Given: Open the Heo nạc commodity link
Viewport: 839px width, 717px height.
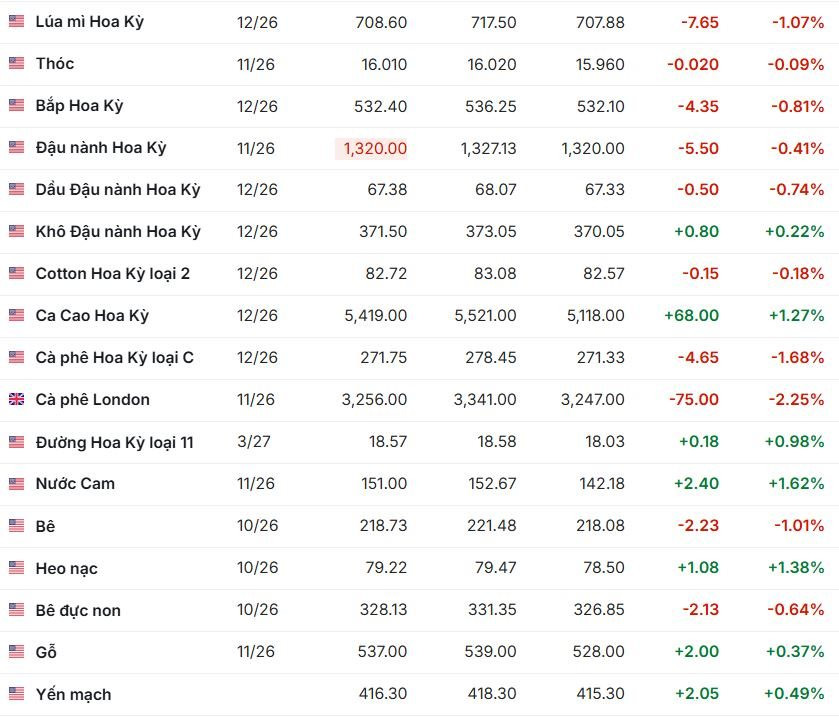Looking at the screenshot, I should click(x=67, y=568).
